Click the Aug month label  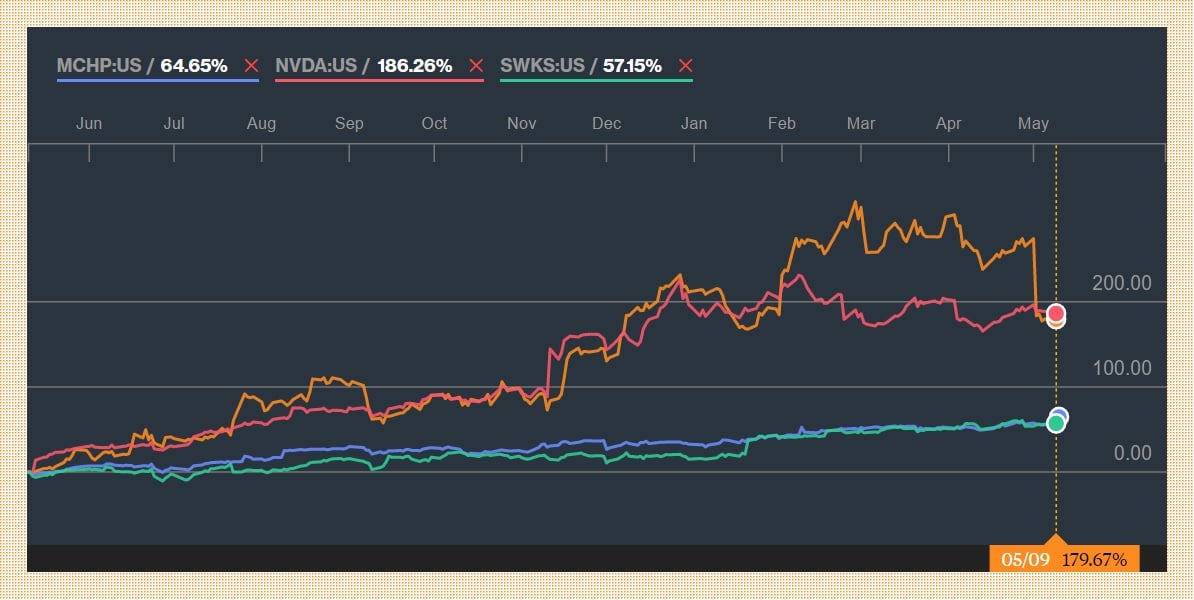click(261, 123)
